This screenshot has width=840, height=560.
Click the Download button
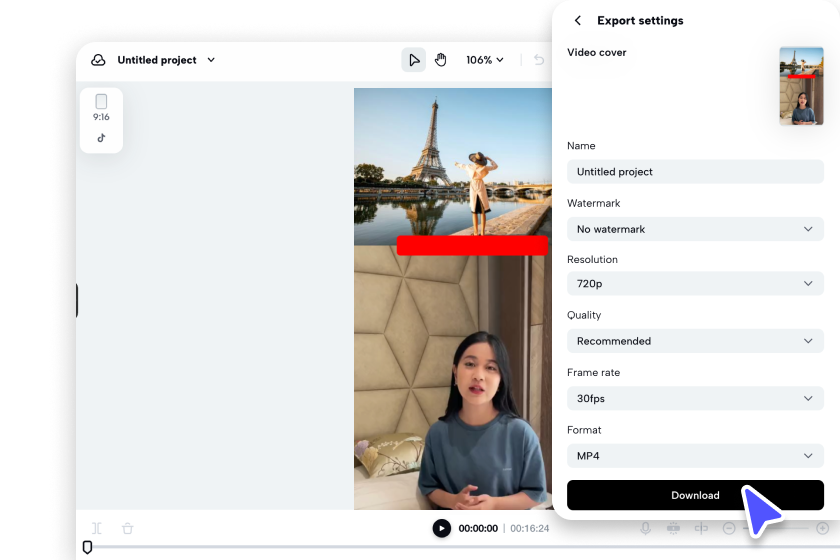coord(695,495)
